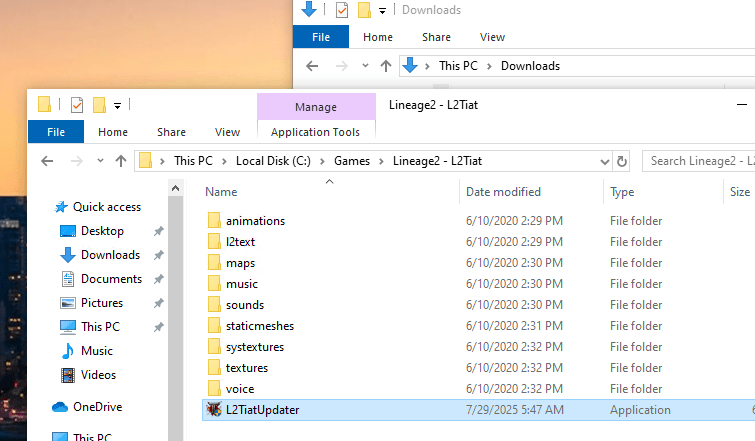Switch to the View ribbon tab

(x=228, y=132)
